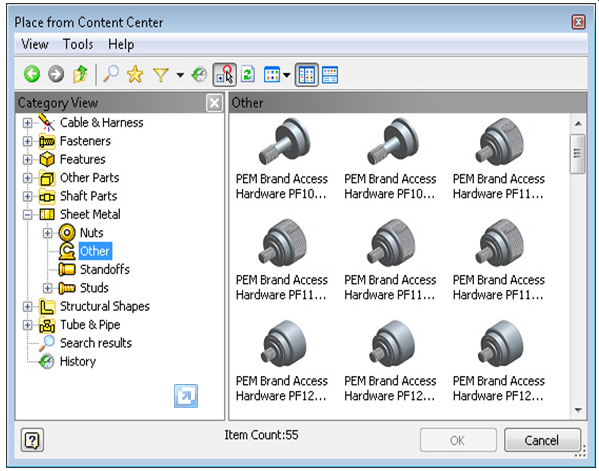Click the Cancel button
This screenshot has width=599, height=471.
542,440
